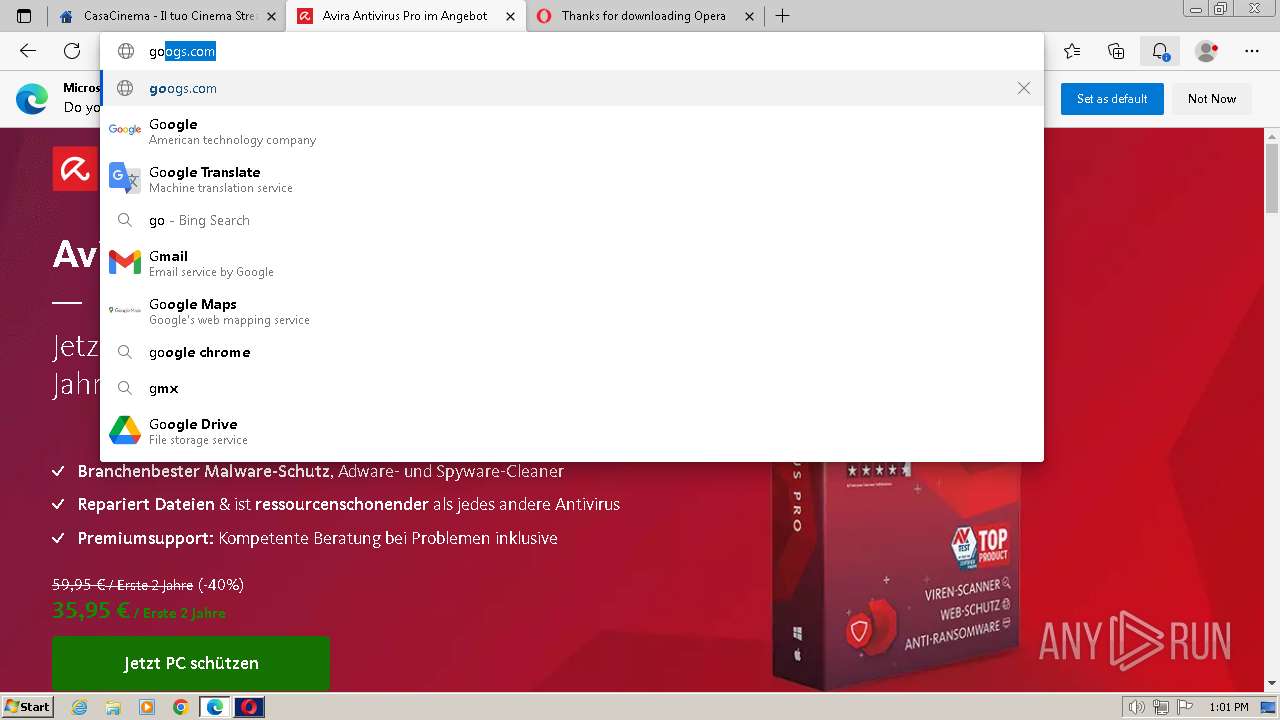Click the Jetzt PC schützen button
Viewport: 1280px width, 720px height.
191,663
